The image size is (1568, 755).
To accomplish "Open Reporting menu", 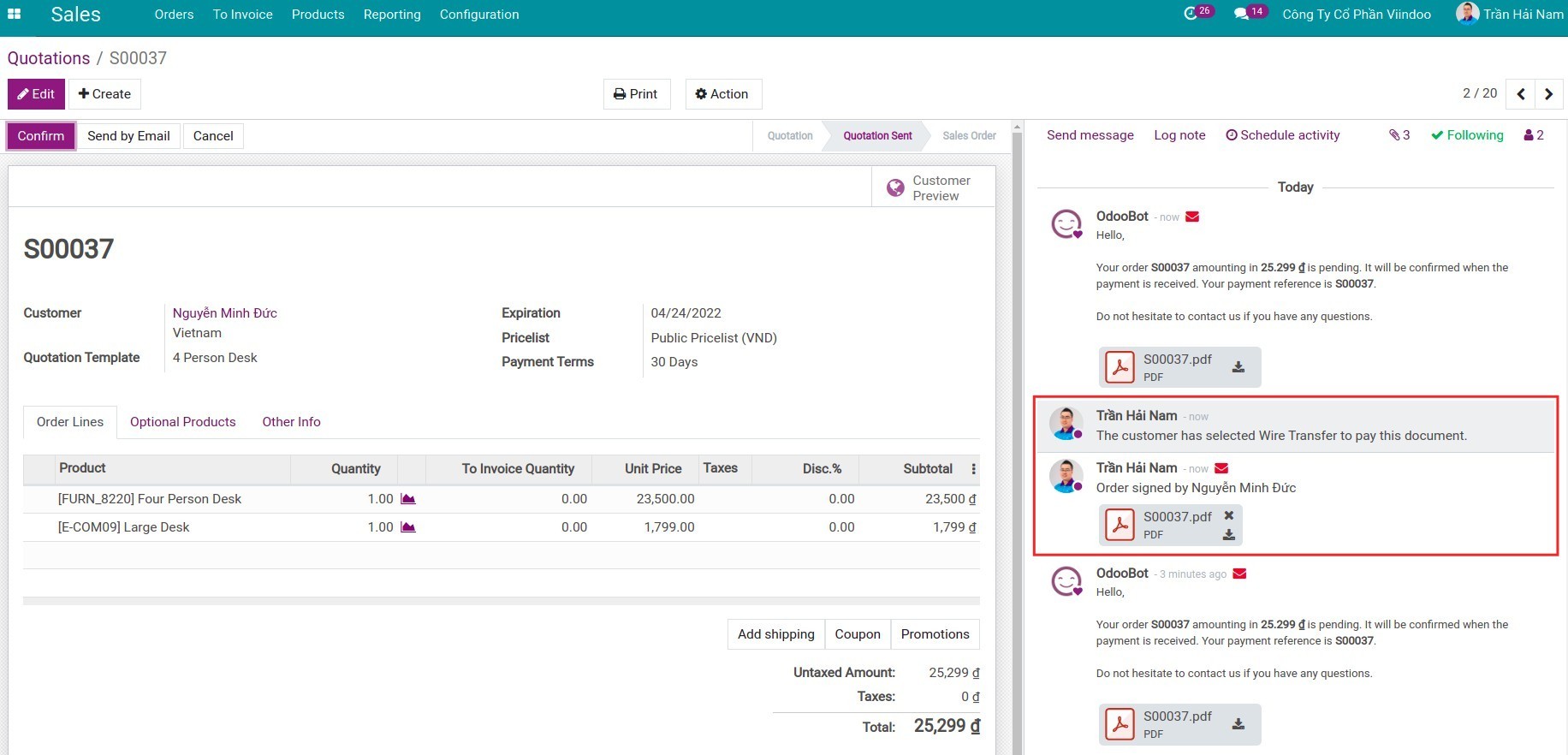I will pos(392,15).
